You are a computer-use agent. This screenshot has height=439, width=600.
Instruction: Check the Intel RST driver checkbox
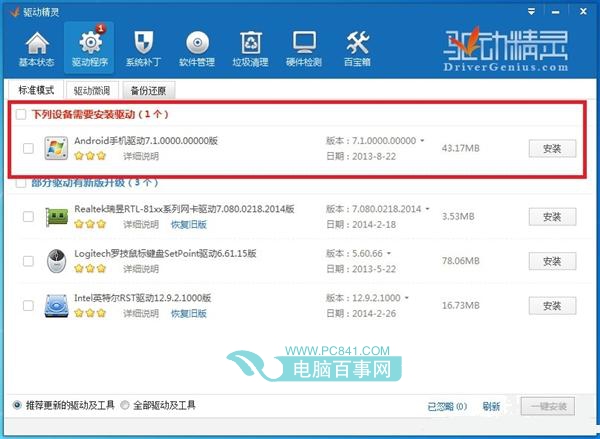pos(28,305)
